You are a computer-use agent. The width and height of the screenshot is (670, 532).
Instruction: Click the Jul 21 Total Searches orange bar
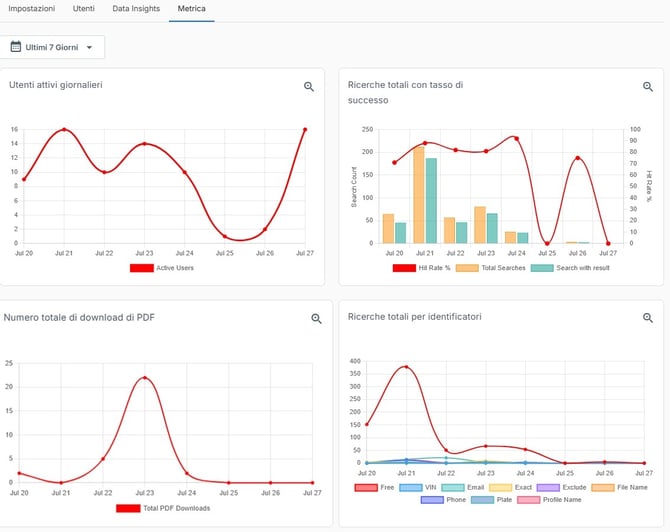pyautogui.click(x=419, y=195)
